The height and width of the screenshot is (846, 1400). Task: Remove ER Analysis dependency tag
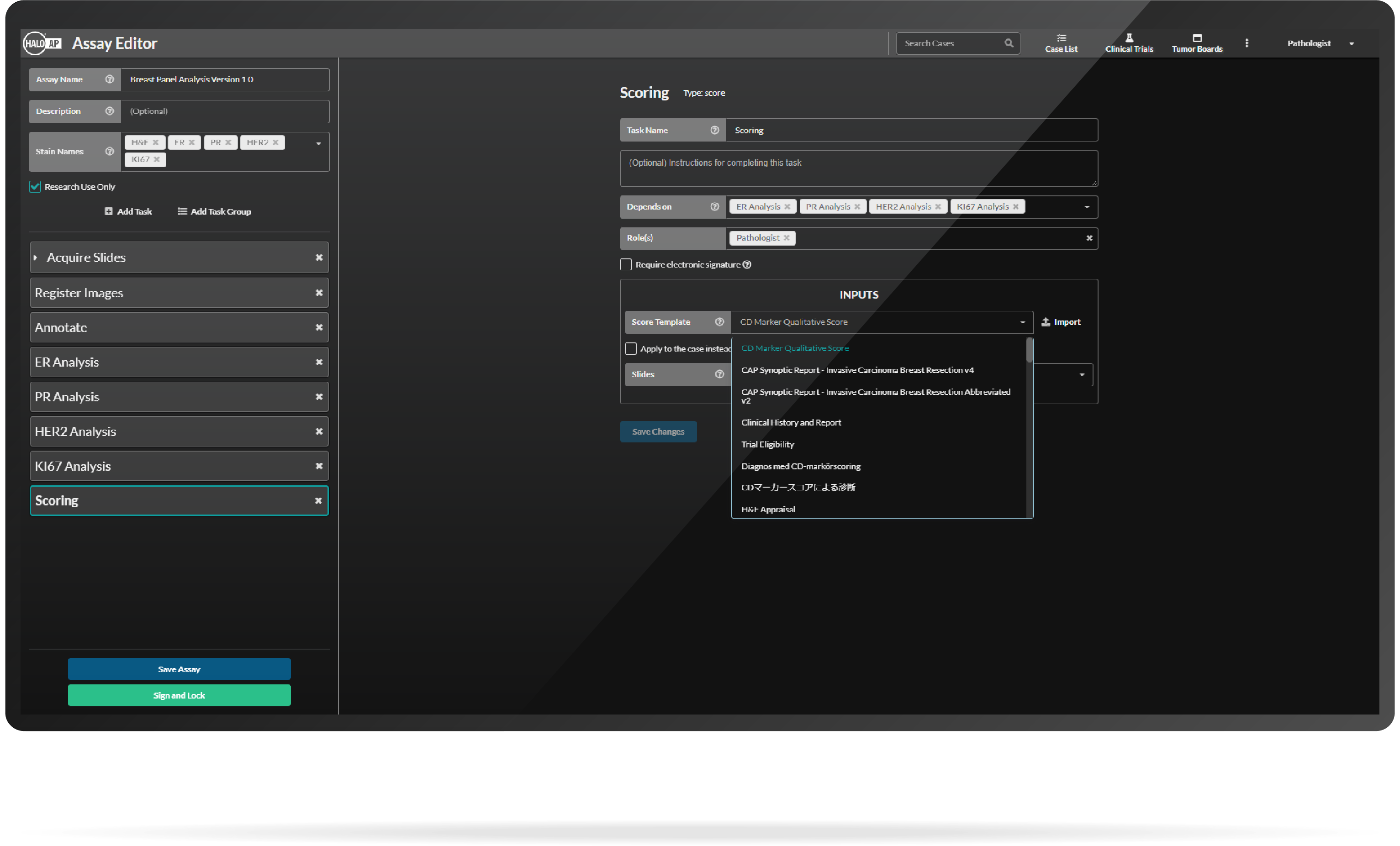787,207
